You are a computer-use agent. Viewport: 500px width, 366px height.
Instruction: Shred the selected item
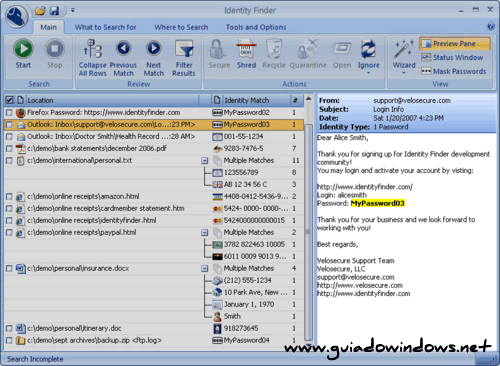pos(246,54)
